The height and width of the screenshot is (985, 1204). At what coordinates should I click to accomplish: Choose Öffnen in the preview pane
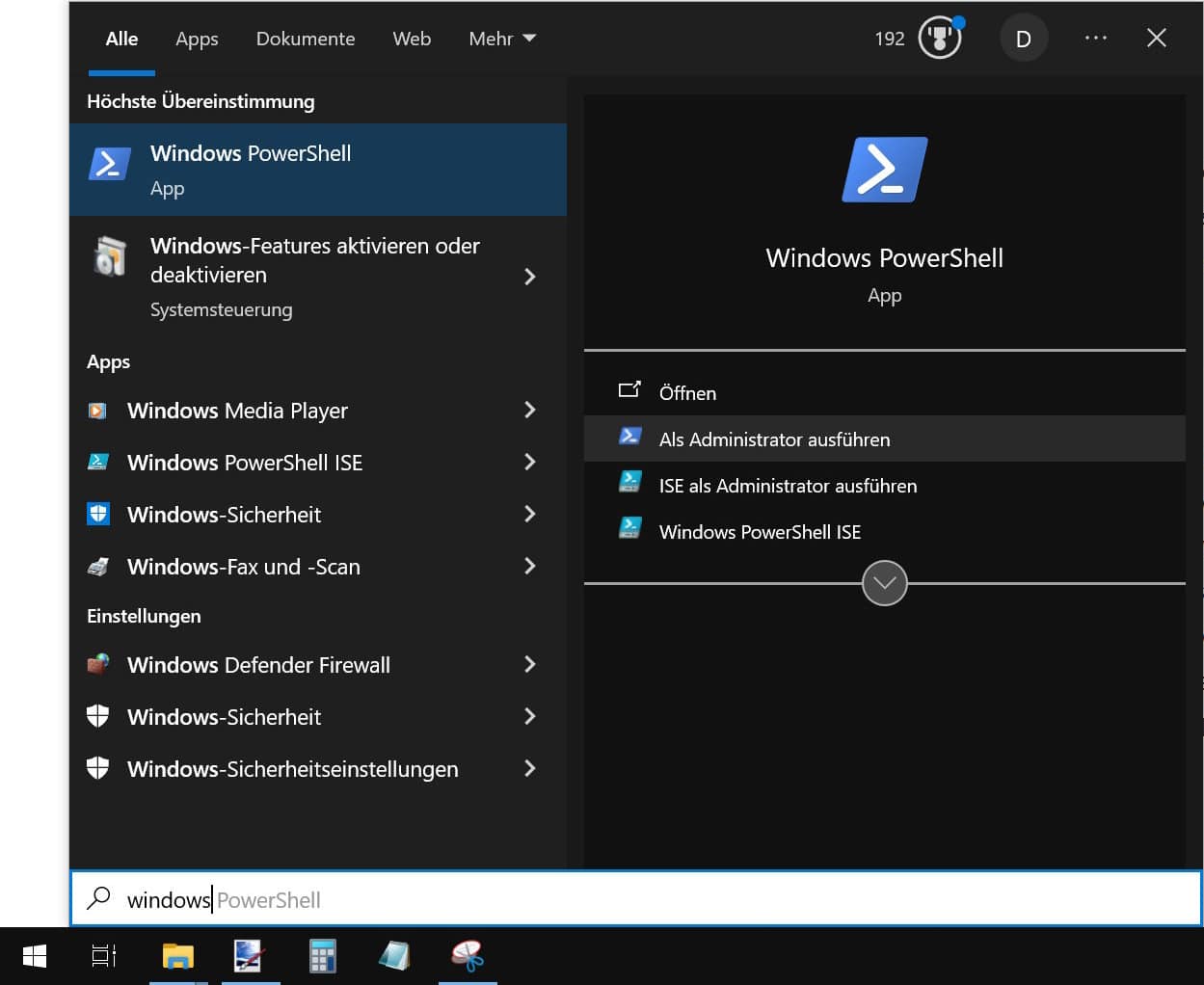pos(884,392)
